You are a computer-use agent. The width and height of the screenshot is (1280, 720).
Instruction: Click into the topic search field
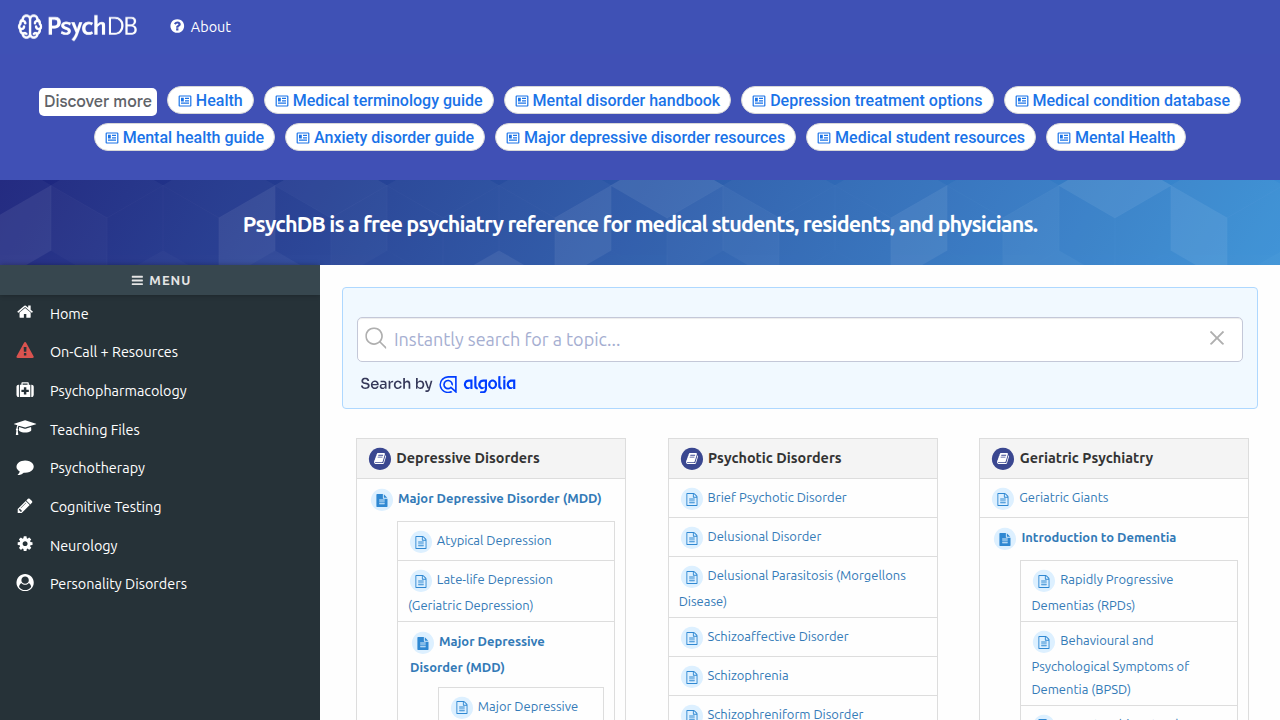point(800,339)
